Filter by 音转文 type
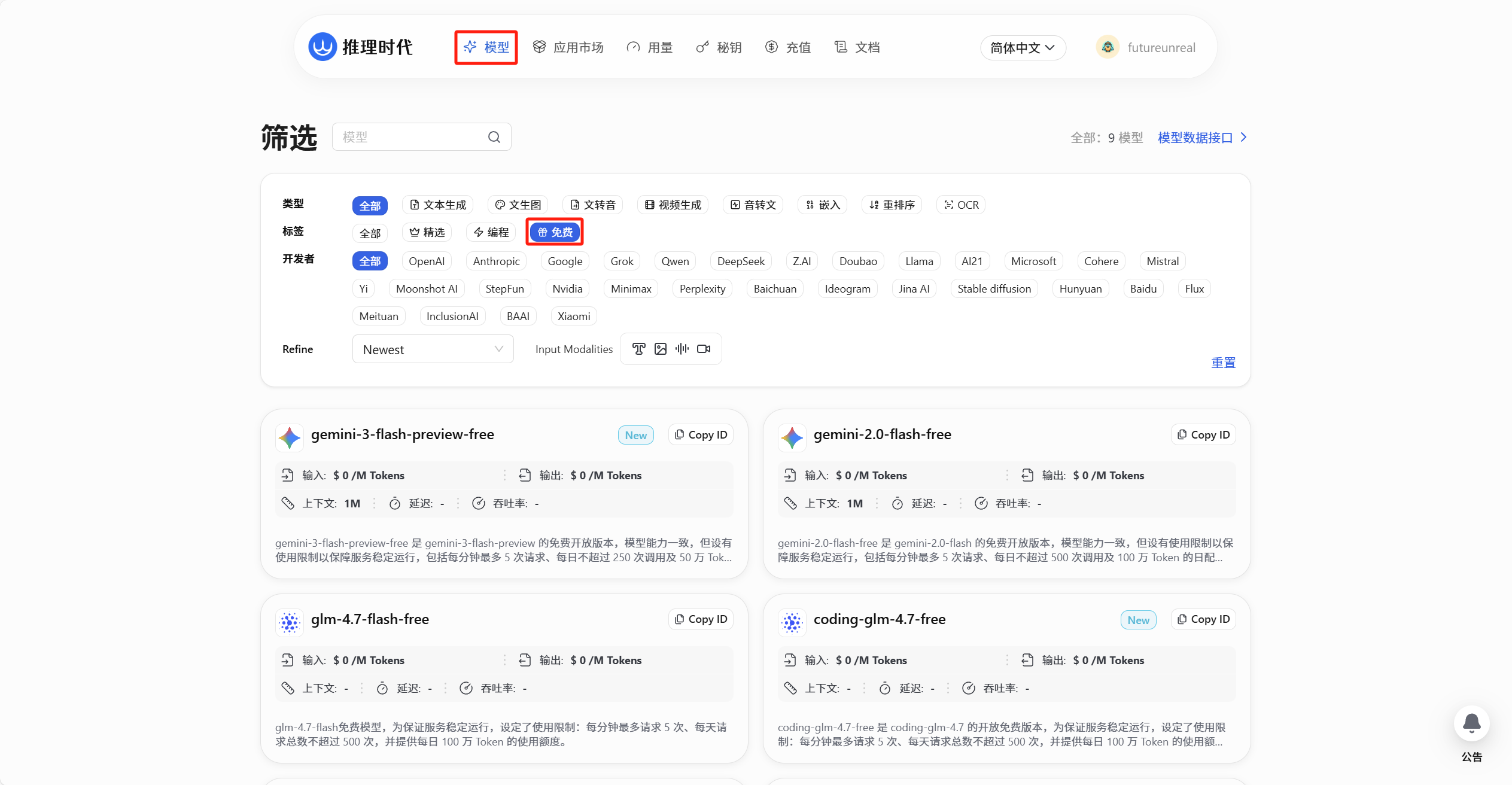This screenshot has width=1512, height=785. 753,205
